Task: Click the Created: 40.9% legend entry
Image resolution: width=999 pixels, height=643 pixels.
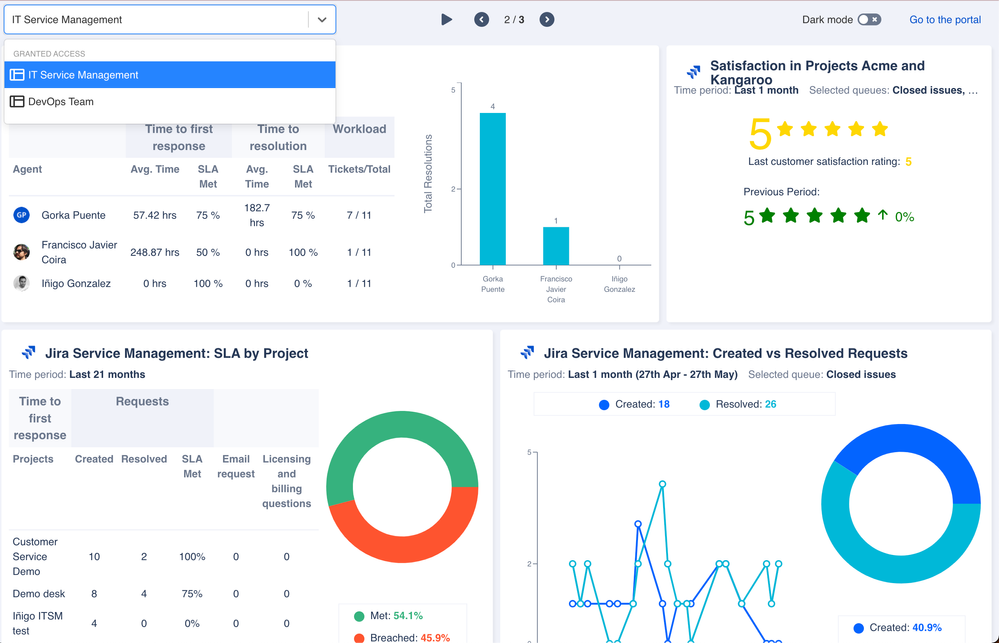Action: pyautogui.click(x=897, y=628)
